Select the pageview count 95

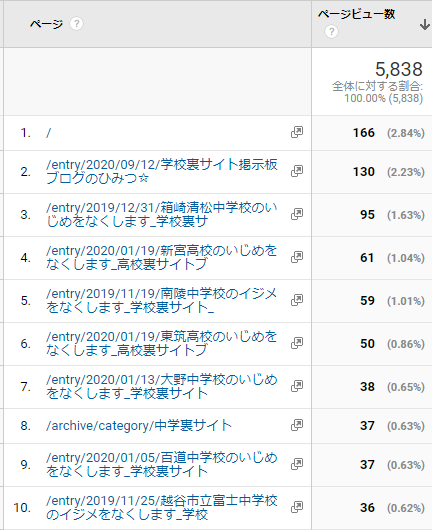tap(367, 215)
